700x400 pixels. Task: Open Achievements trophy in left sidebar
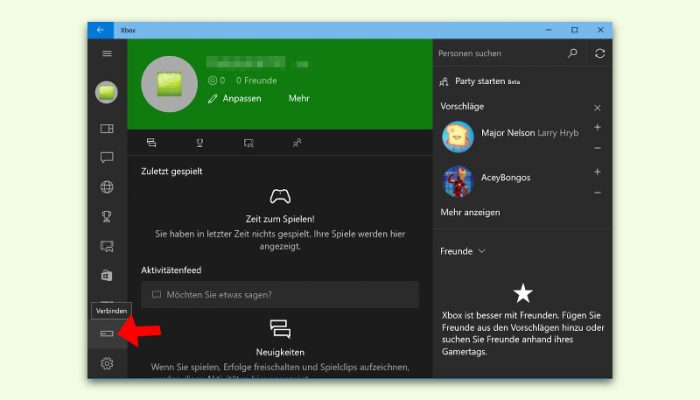[107, 217]
